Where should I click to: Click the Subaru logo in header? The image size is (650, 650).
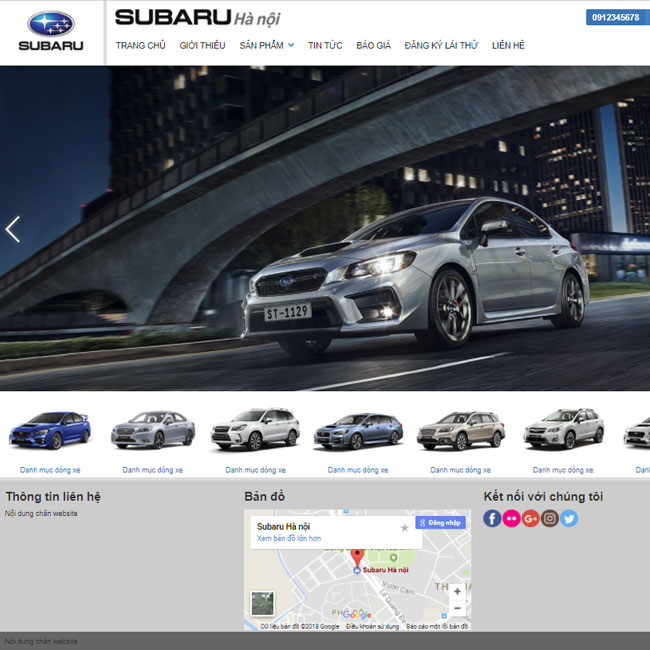51,32
